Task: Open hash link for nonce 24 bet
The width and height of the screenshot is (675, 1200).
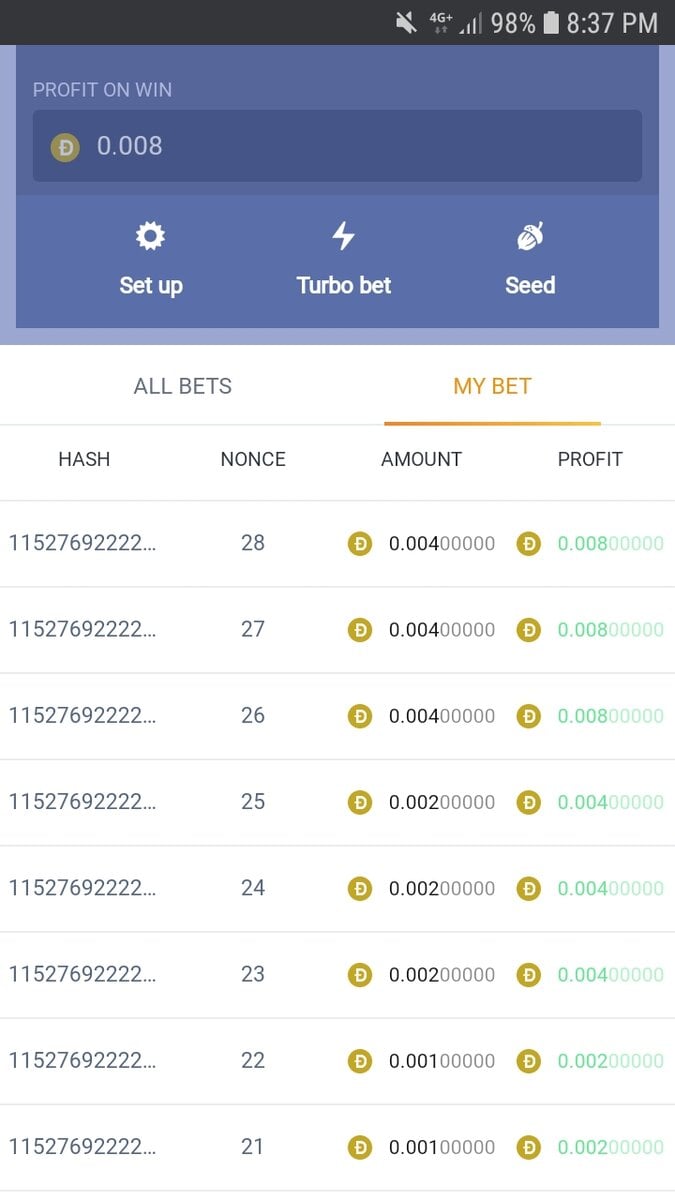Action: (x=83, y=888)
